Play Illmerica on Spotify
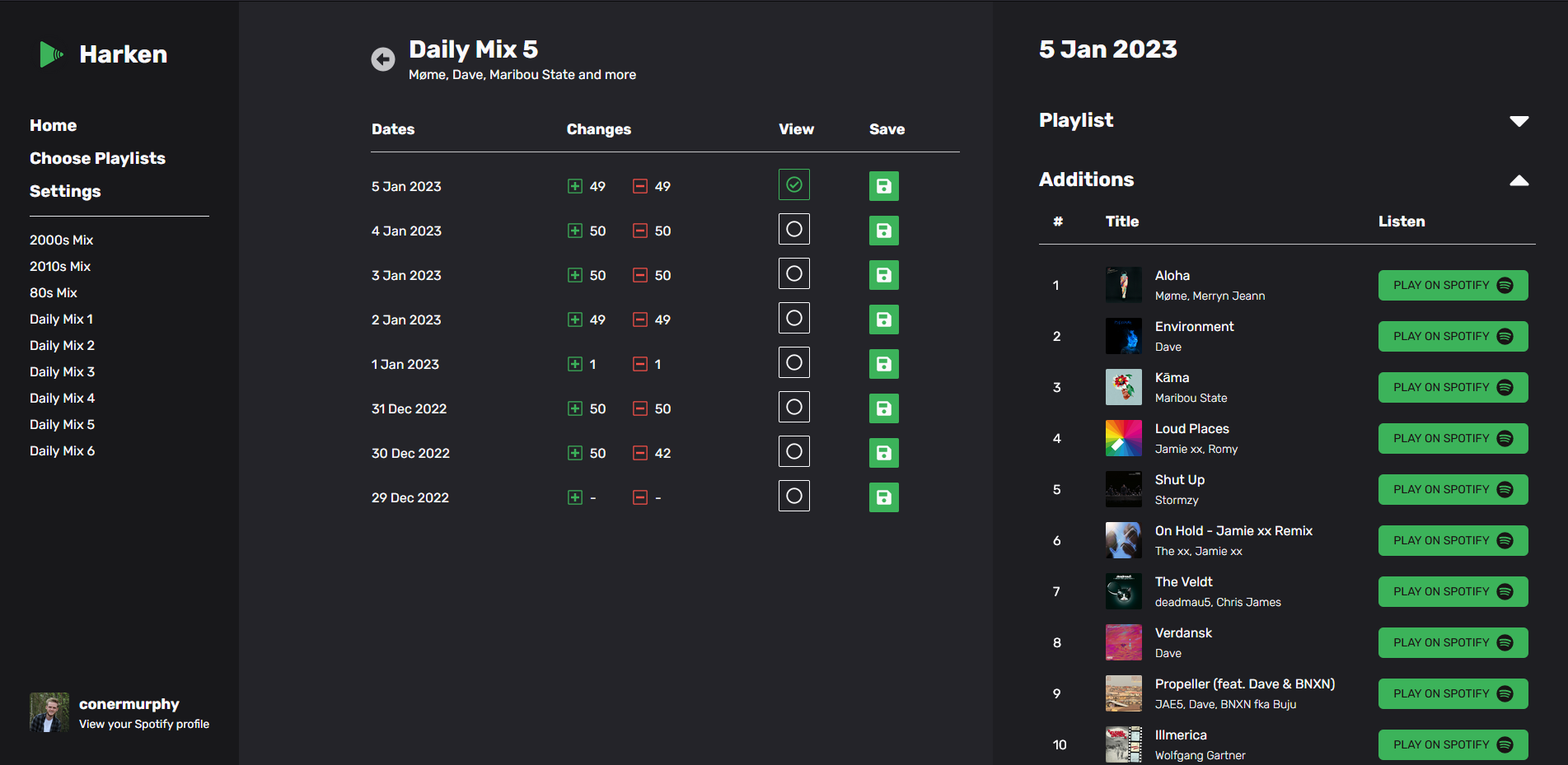The image size is (1568, 765). (x=1453, y=744)
